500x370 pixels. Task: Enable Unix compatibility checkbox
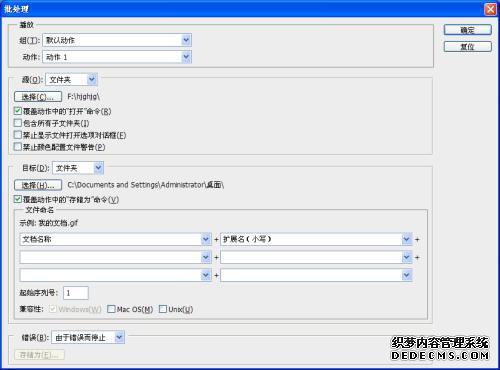pos(163,309)
